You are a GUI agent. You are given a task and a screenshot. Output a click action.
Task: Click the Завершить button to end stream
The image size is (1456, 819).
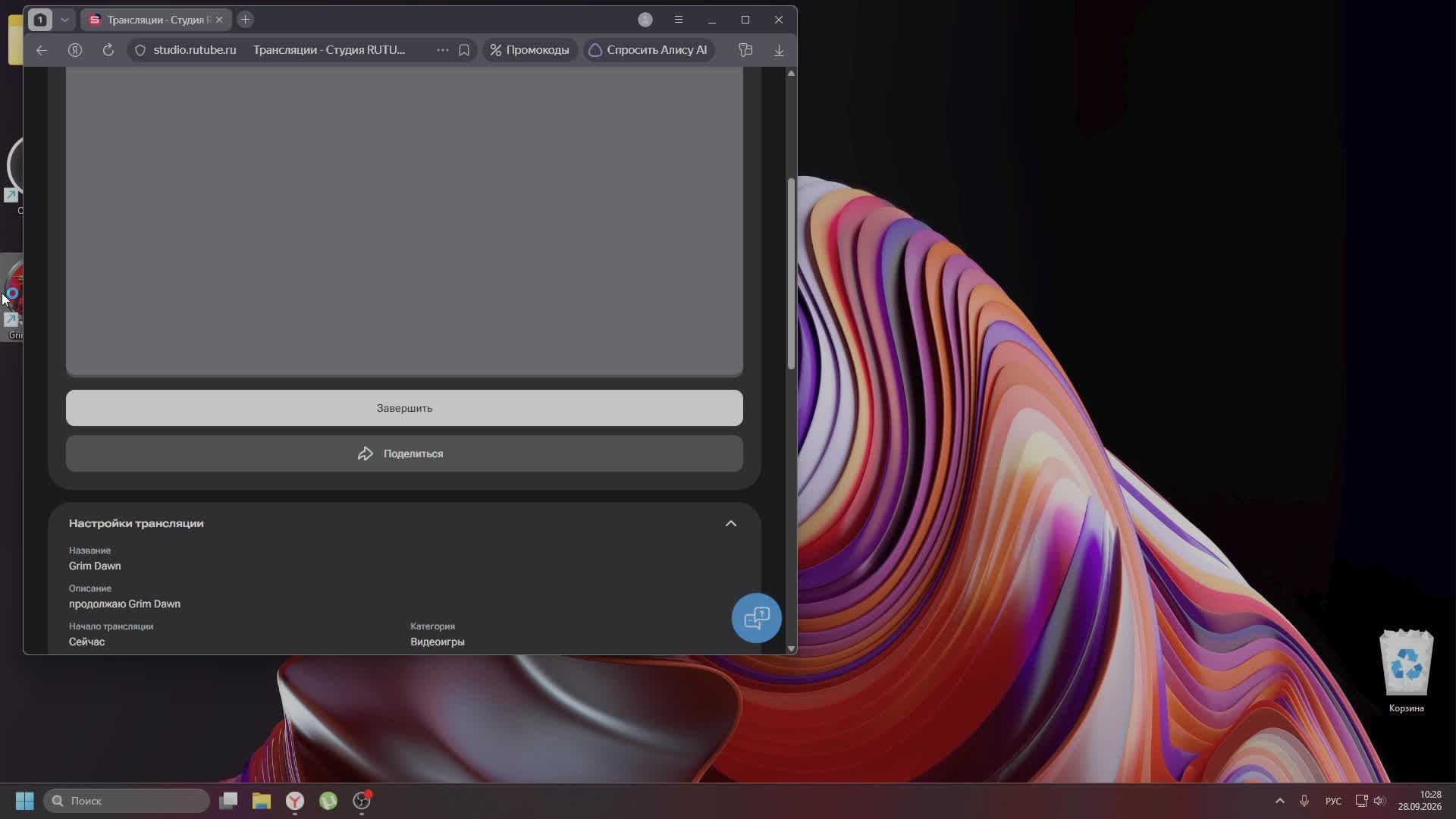point(404,408)
